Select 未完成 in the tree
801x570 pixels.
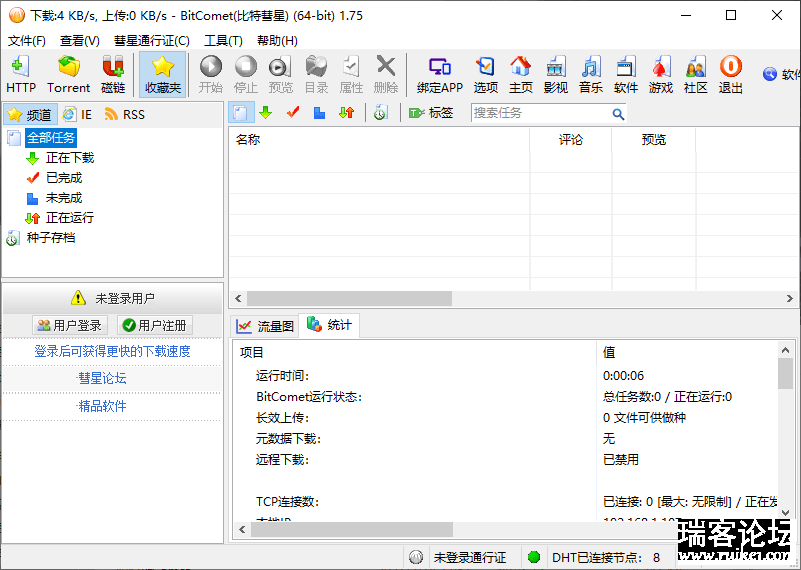point(64,198)
